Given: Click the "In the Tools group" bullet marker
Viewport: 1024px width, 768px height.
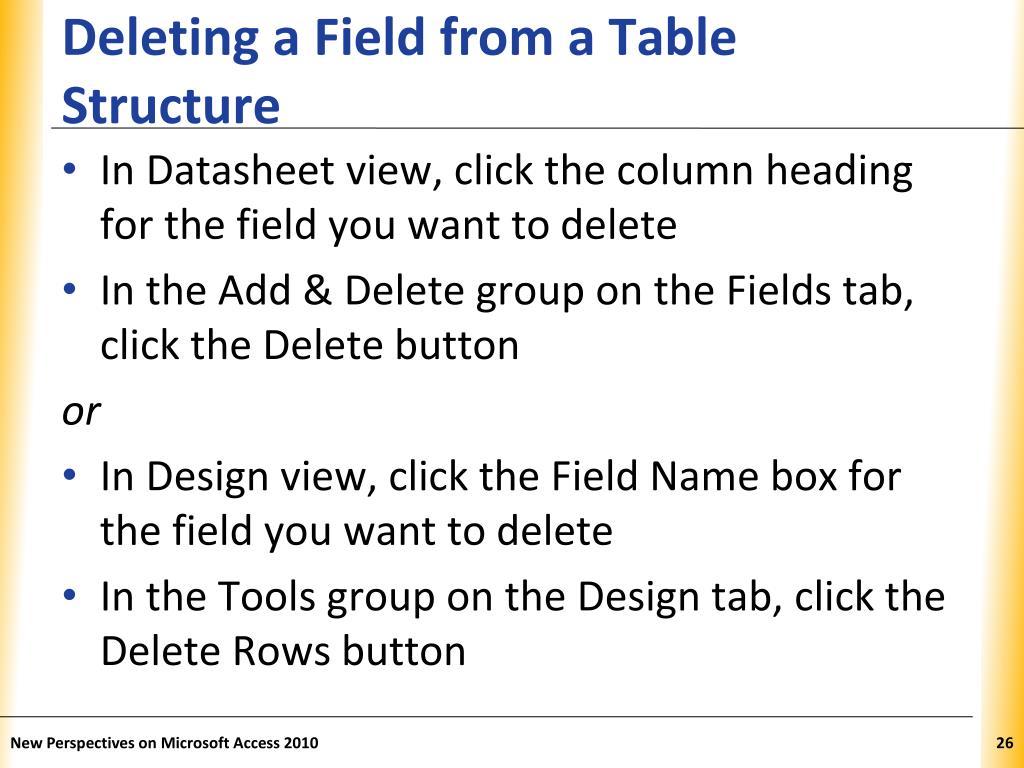Looking at the screenshot, I should [x=69, y=594].
